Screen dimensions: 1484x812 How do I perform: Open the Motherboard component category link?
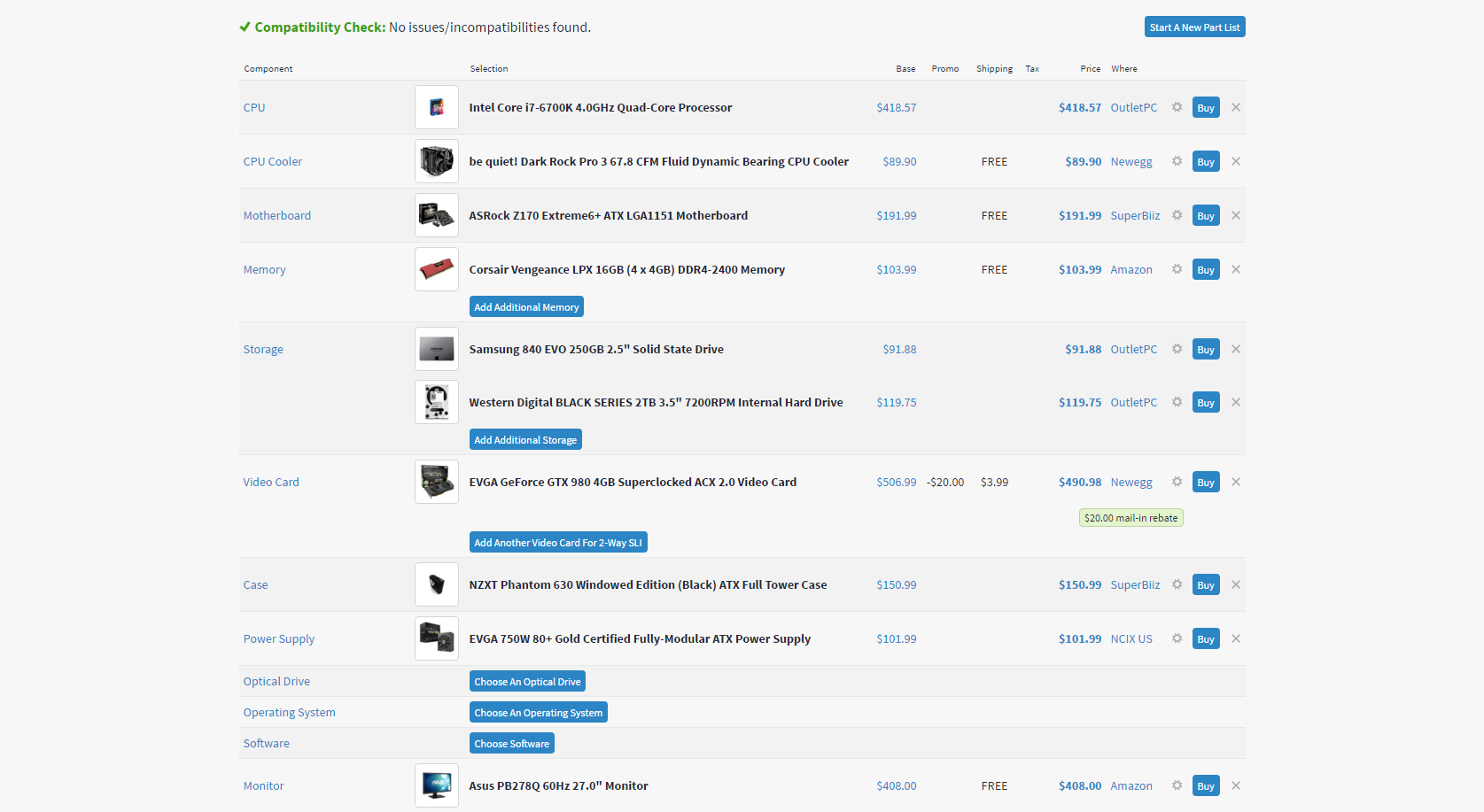click(277, 215)
